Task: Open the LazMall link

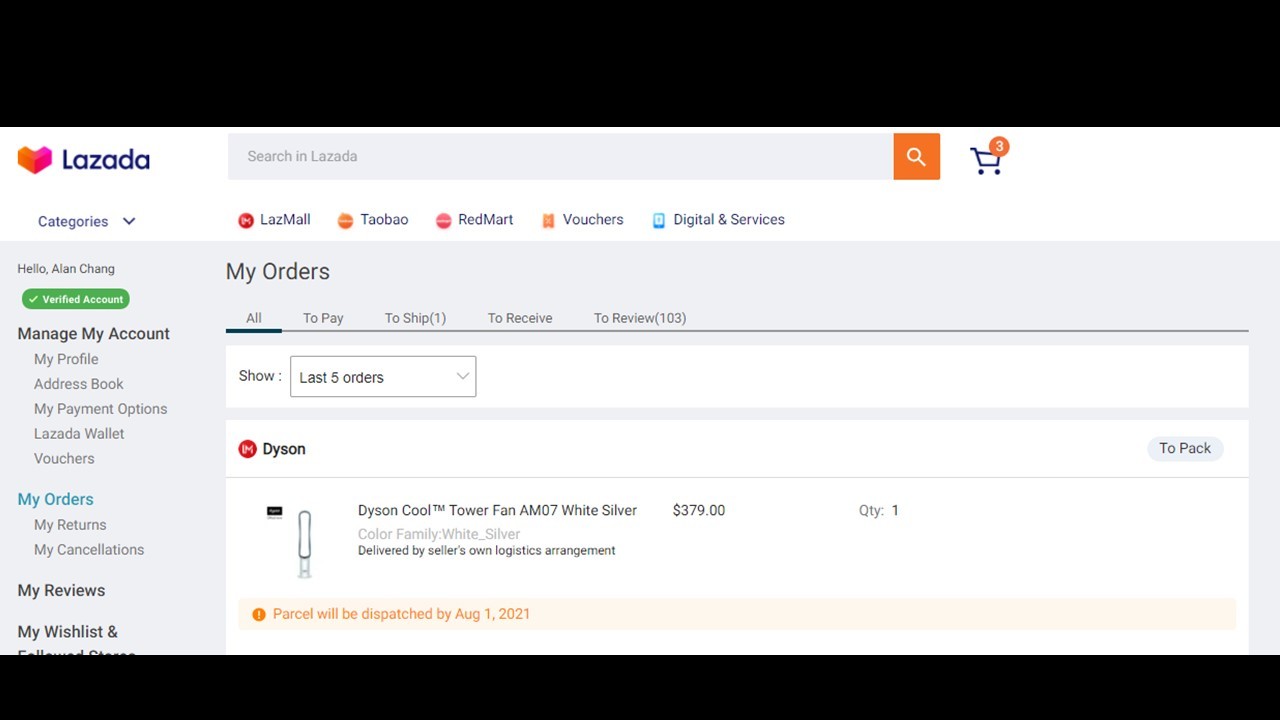Action: [285, 220]
